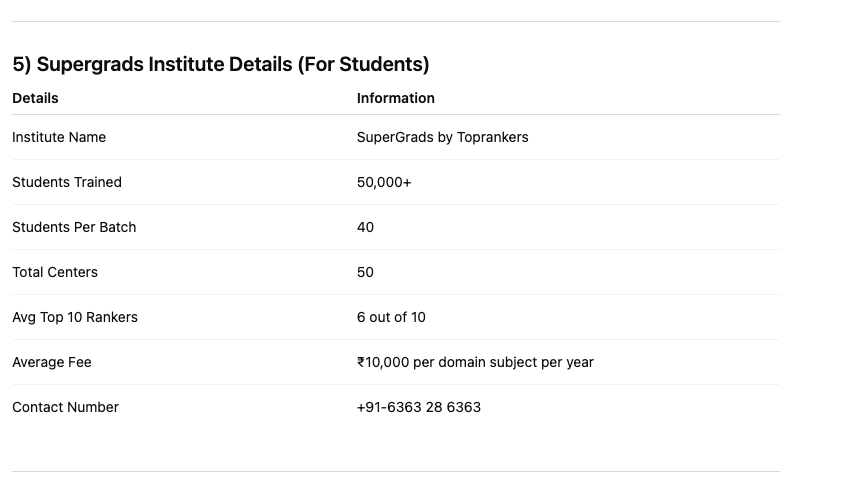Viewport: 853px width, 490px height.
Task: Click the batch size value 40
Action: pos(365,227)
